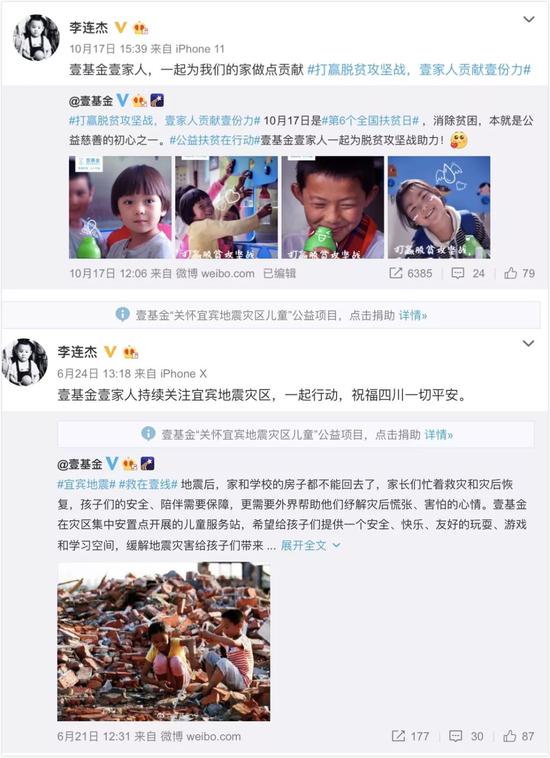Image resolution: width=550 pixels, height=758 pixels.
Task: Open the second post's top-right chevron menu
Action: [x=529, y=344]
